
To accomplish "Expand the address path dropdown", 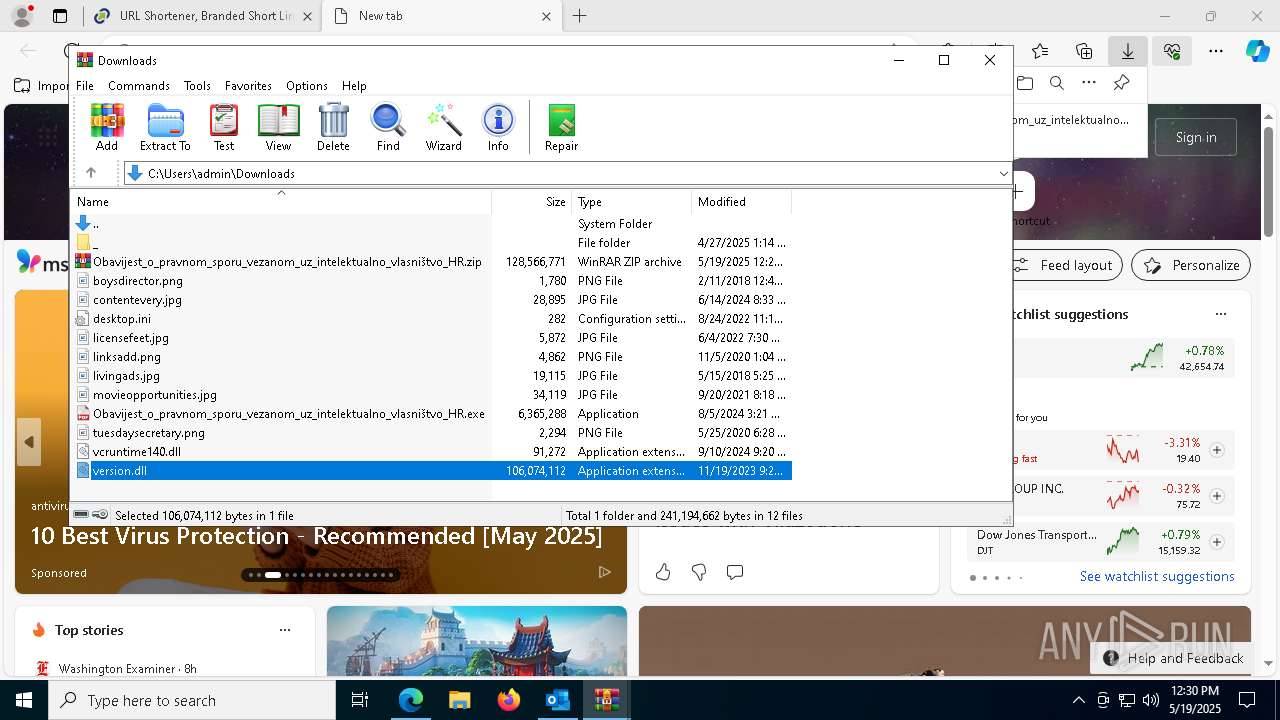I will click(x=1003, y=173).
